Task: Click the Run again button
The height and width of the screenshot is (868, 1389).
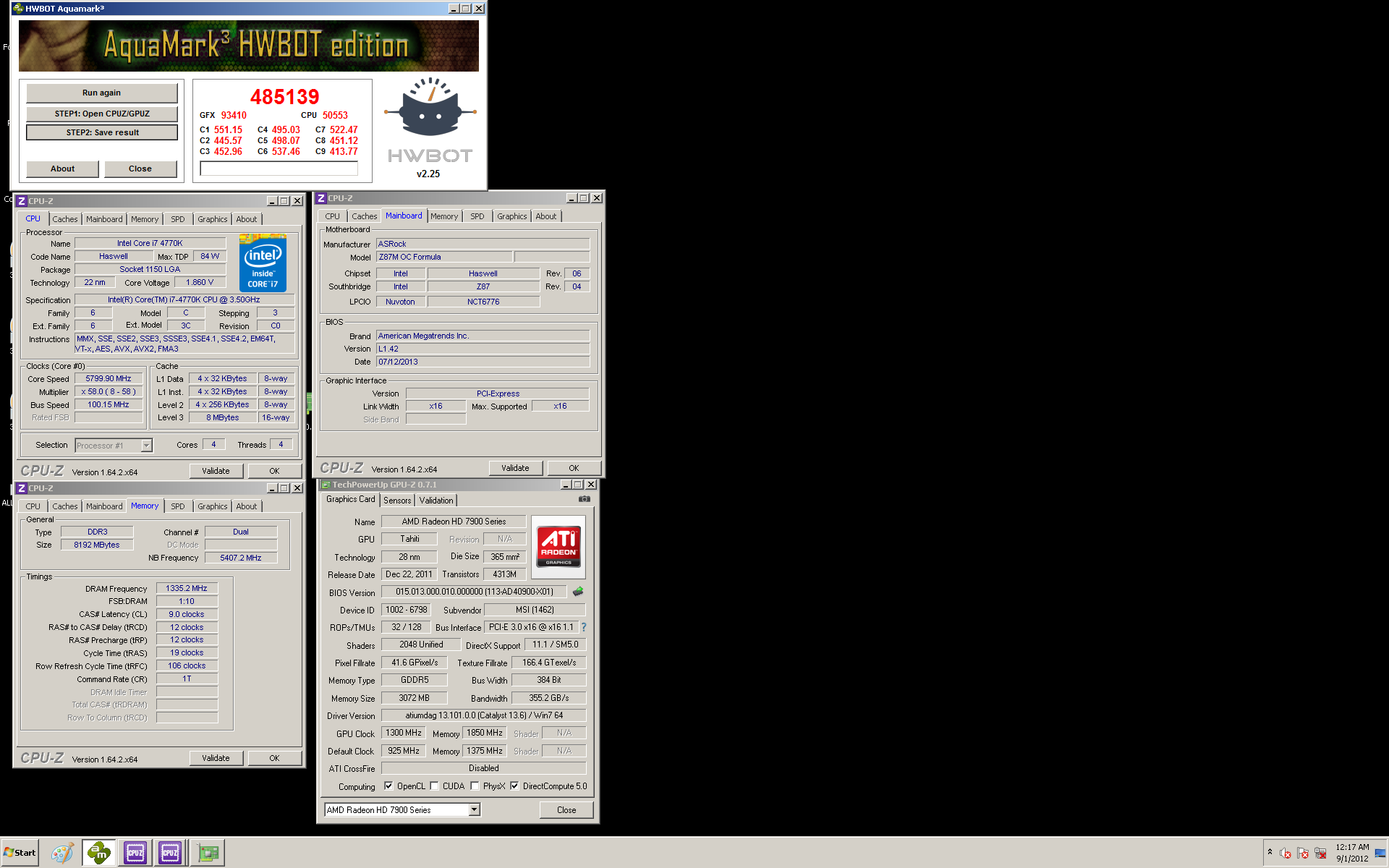Action: [102, 93]
